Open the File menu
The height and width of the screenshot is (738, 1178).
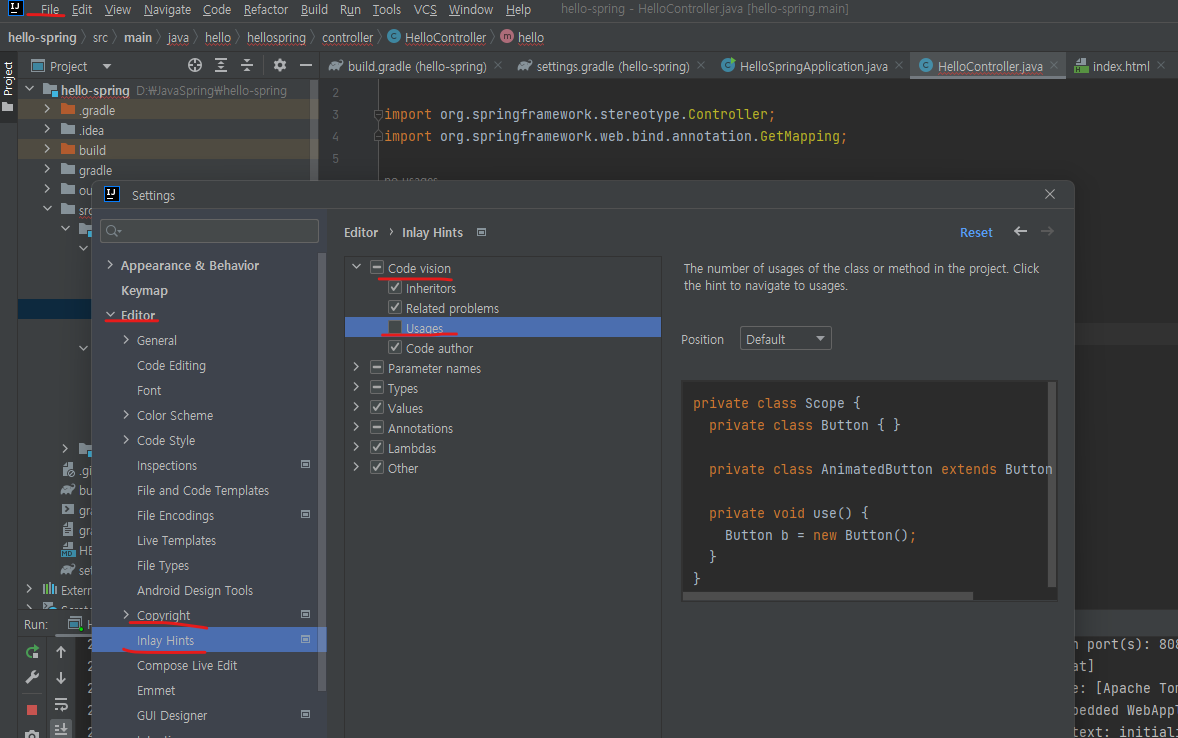(x=50, y=10)
